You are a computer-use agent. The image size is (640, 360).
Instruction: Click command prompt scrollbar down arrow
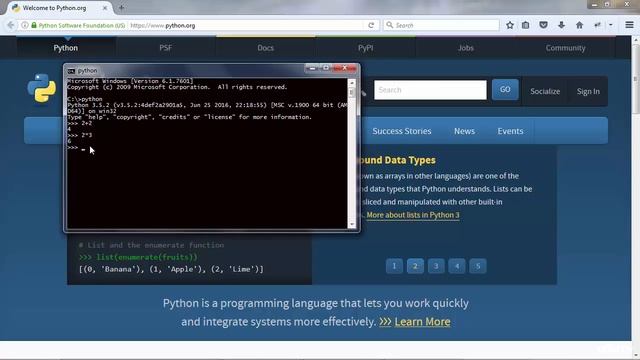(x=351, y=224)
